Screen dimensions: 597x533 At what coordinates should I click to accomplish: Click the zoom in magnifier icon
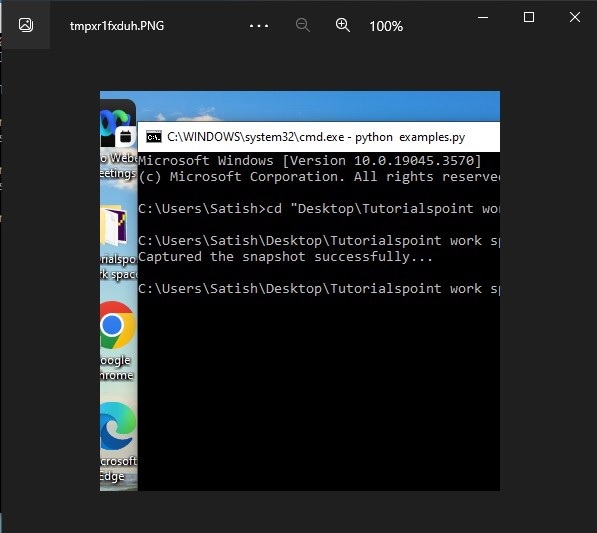tap(343, 25)
